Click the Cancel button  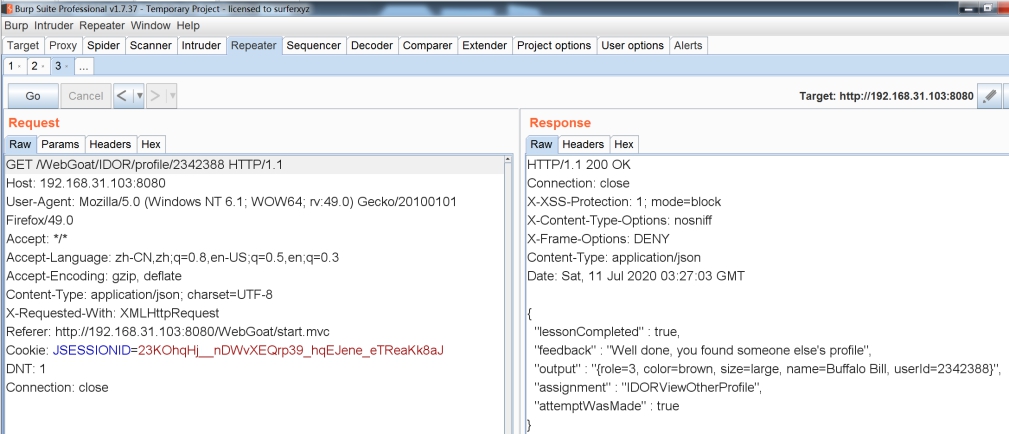point(86,96)
